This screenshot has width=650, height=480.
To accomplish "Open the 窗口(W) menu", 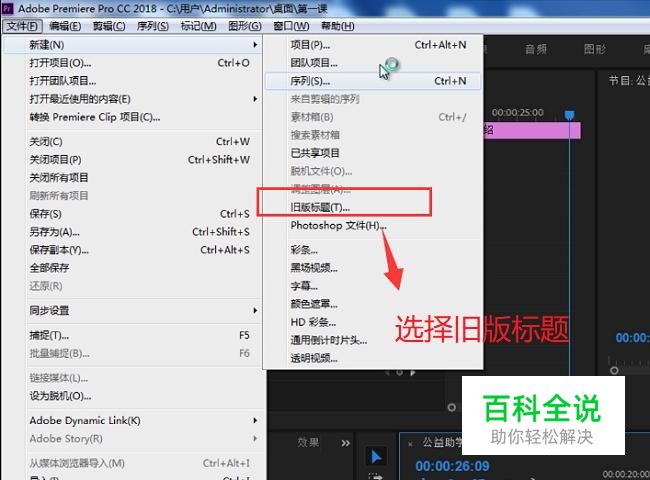I will pos(291,26).
